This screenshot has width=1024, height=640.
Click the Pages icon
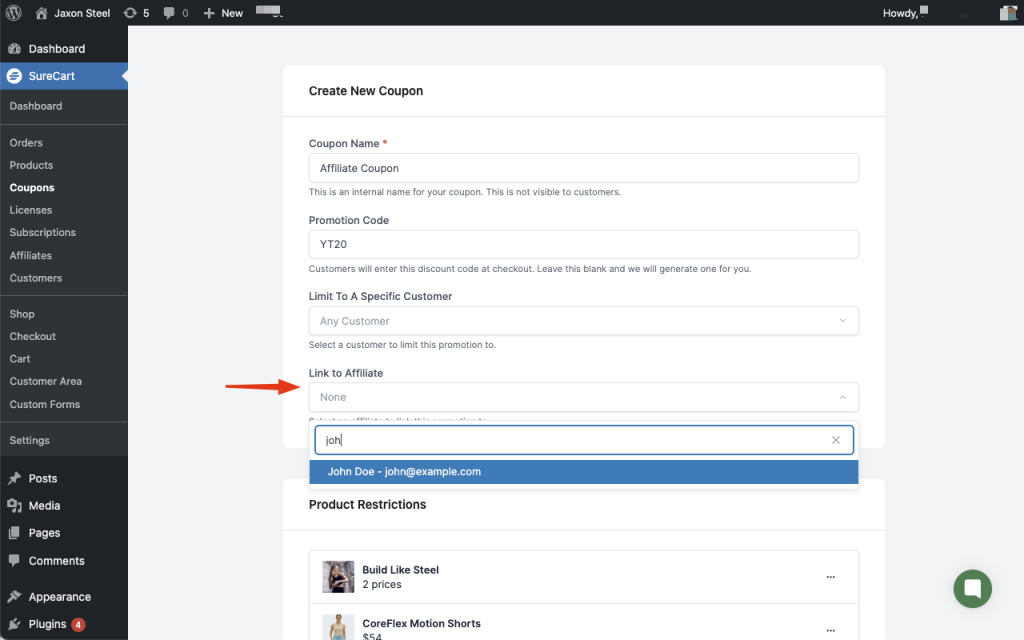pyautogui.click(x=14, y=533)
